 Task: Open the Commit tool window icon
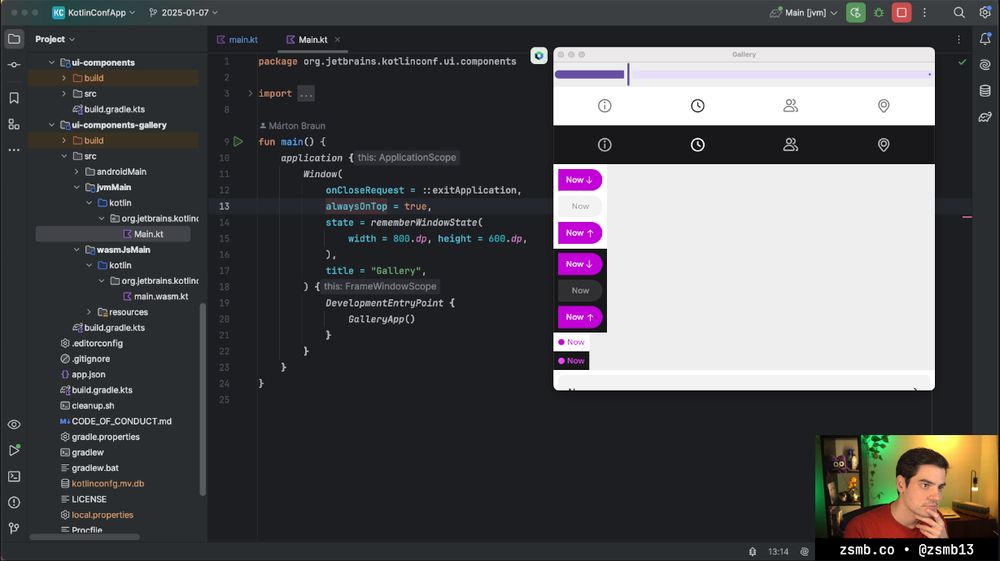click(x=14, y=65)
